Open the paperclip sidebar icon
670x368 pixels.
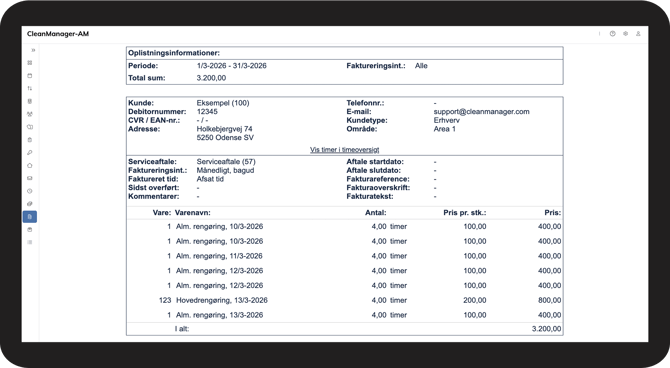(x=30, y=204)
